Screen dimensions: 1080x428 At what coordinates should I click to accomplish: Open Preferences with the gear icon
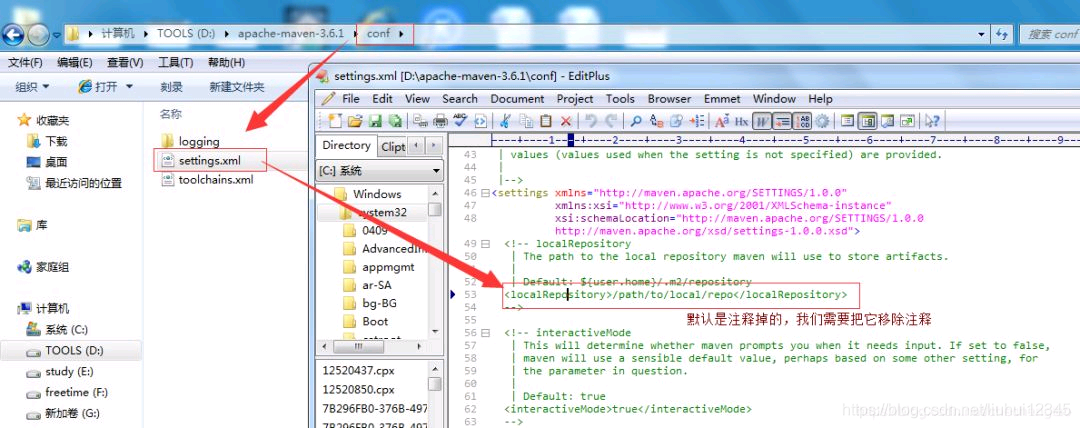822,121
